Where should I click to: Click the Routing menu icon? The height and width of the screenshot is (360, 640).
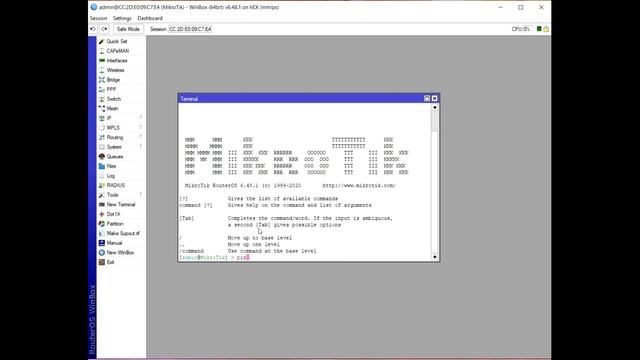[102, 137]
